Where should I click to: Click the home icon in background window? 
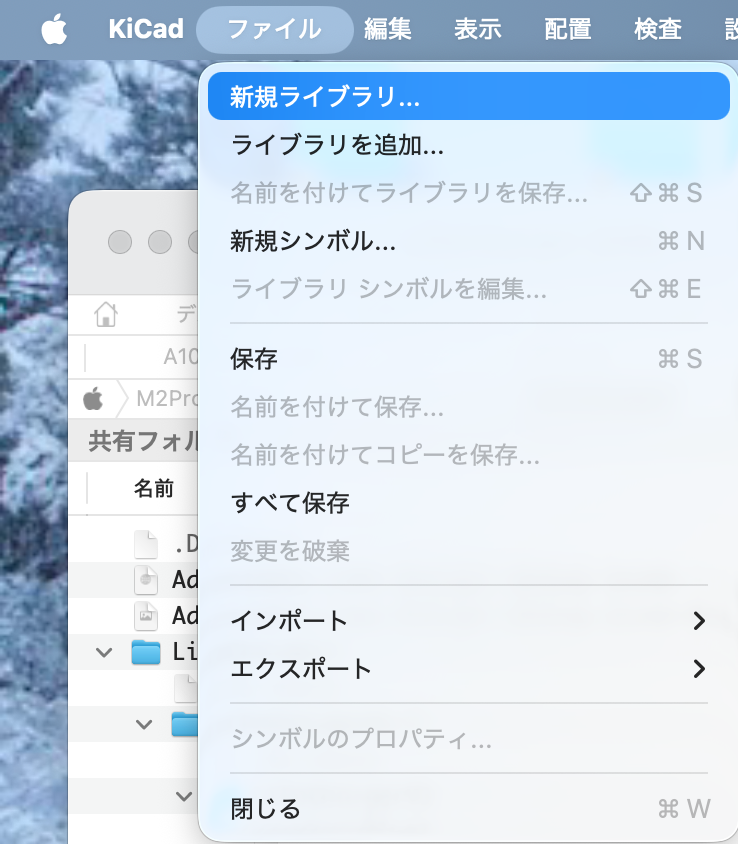106,314
